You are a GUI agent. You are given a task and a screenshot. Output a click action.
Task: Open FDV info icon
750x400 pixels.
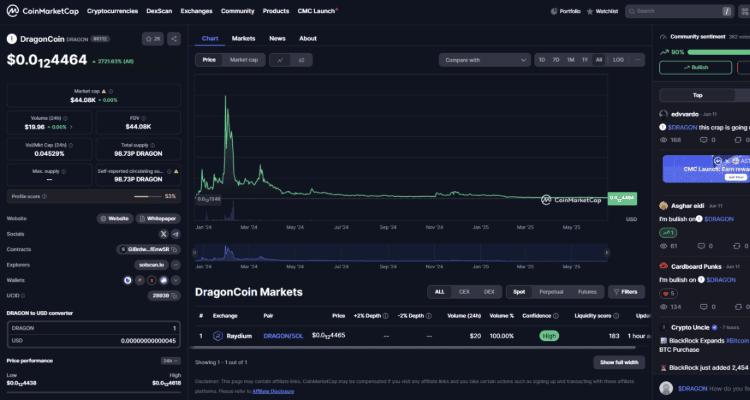coord(144,118)
